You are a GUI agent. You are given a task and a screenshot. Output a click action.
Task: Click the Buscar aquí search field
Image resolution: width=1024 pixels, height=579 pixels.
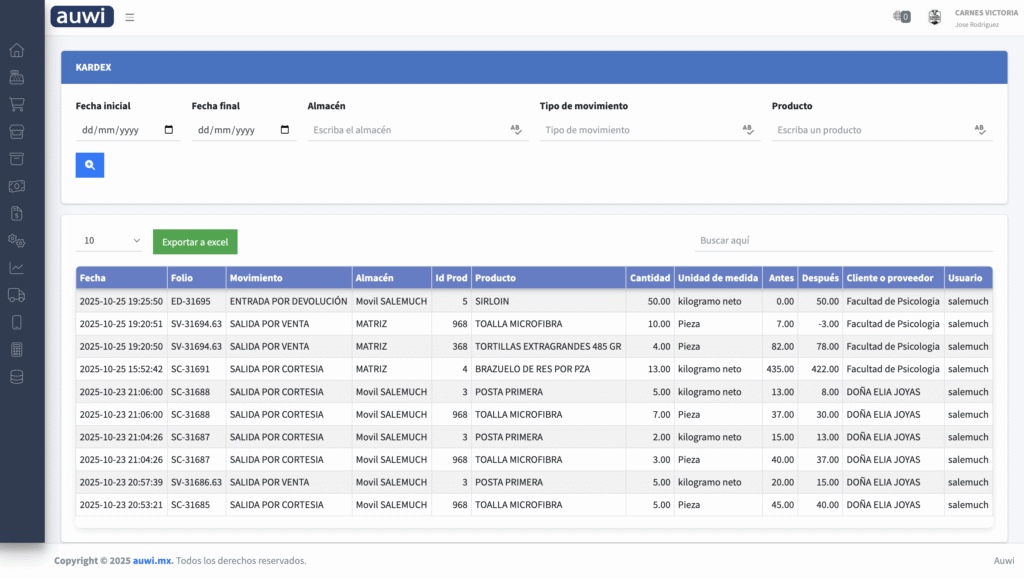[843, 240]
